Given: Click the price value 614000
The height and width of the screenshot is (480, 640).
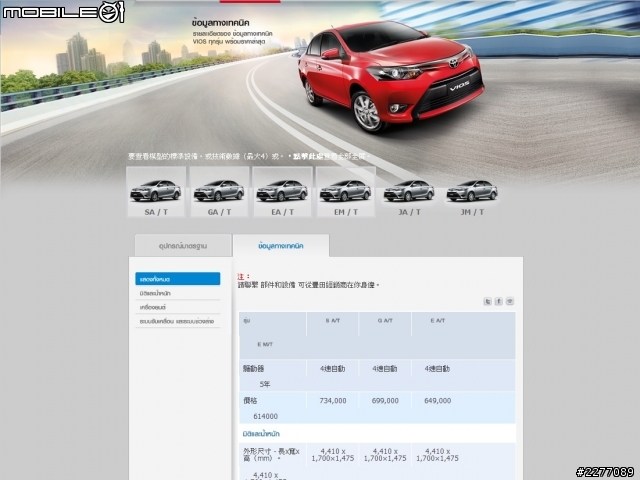Looking at the screenshot, I should 265,416.
